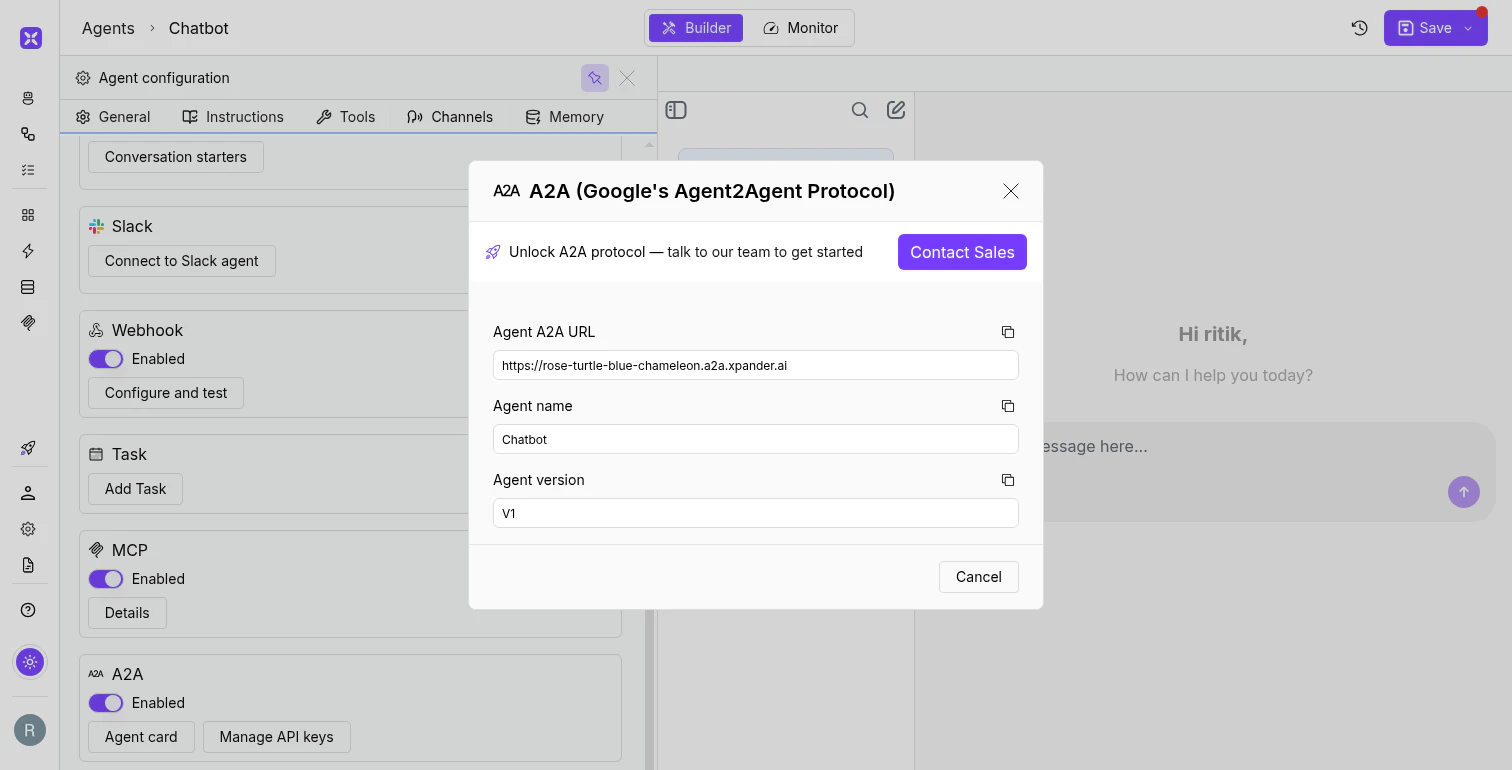Switch to the Tools tab
The image size is (1512, 770).
(346, 117)
